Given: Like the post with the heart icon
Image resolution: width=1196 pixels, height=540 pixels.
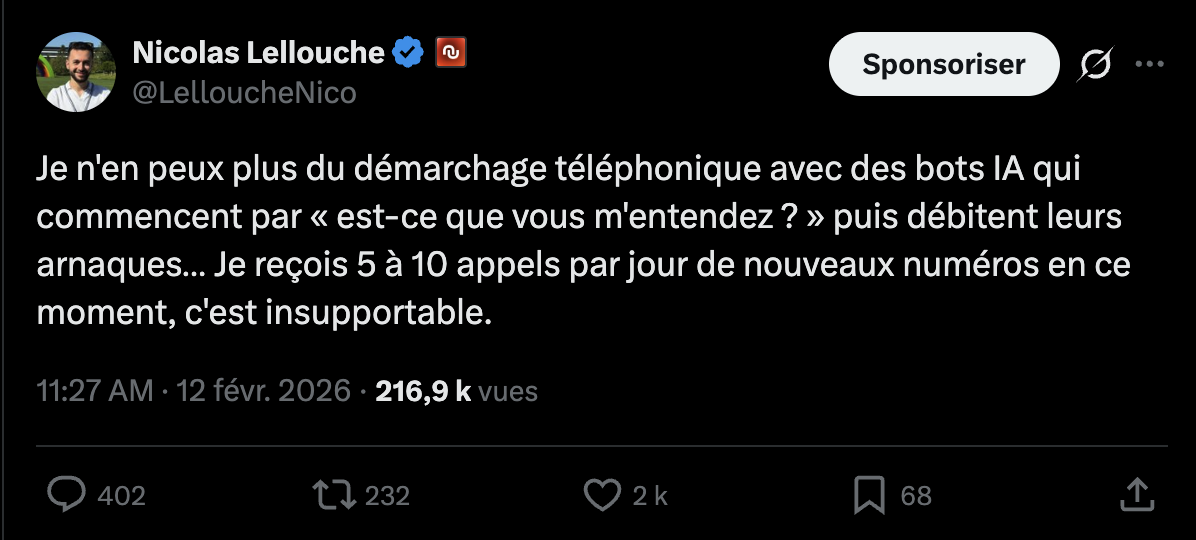Looking at the screenshot, I should [602, 495].
